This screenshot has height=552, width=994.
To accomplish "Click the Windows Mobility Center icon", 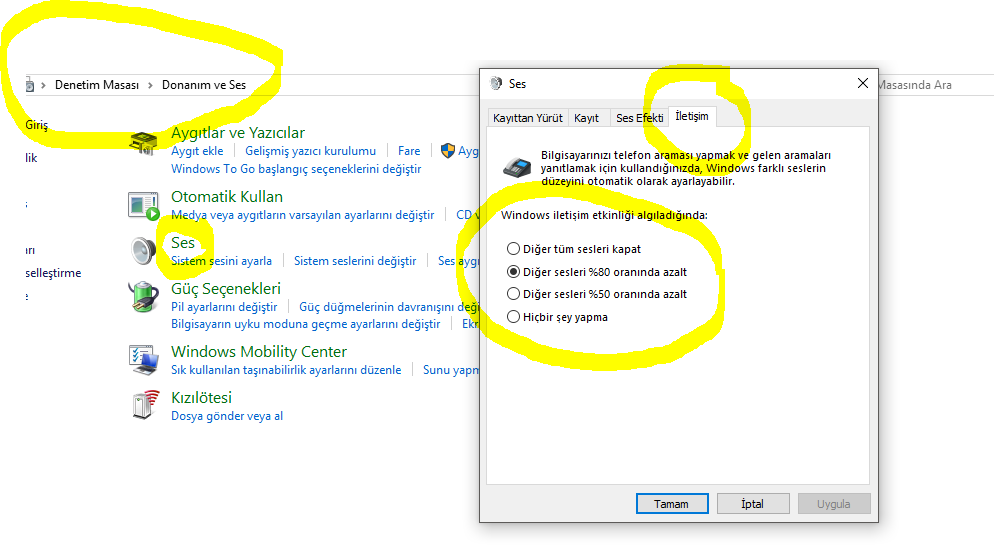I will [x=143, y=359].
